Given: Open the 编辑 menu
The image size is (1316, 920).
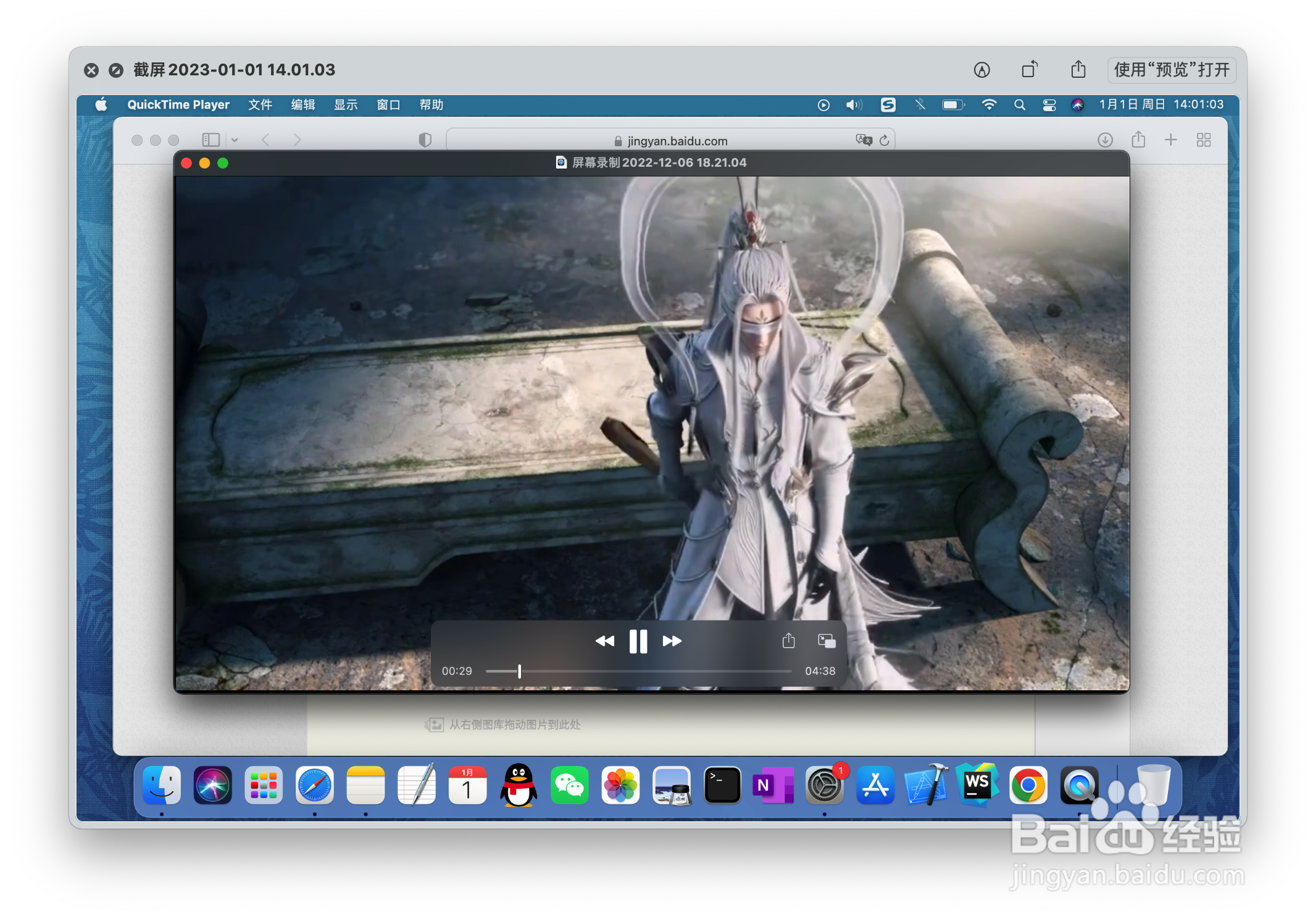Looking at the screenshot, I should [303, 104].
